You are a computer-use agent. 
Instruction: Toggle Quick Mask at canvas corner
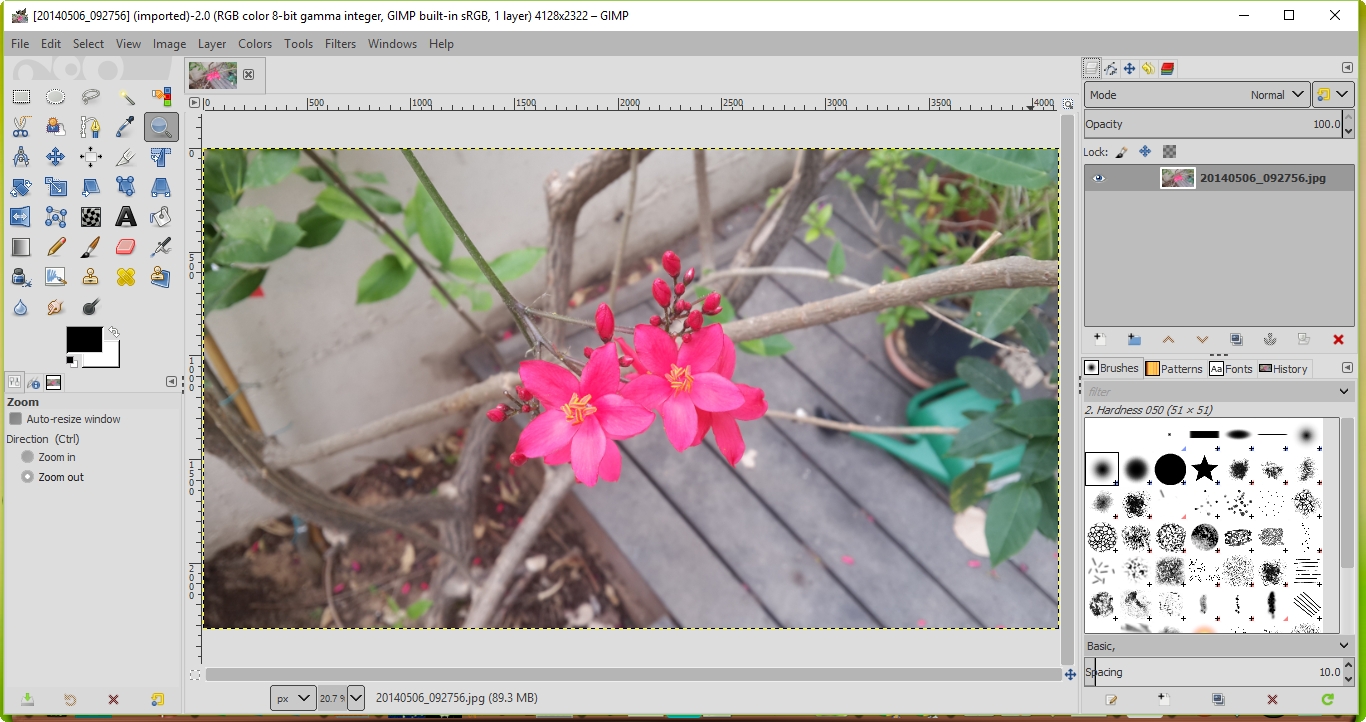pos(194,675)
